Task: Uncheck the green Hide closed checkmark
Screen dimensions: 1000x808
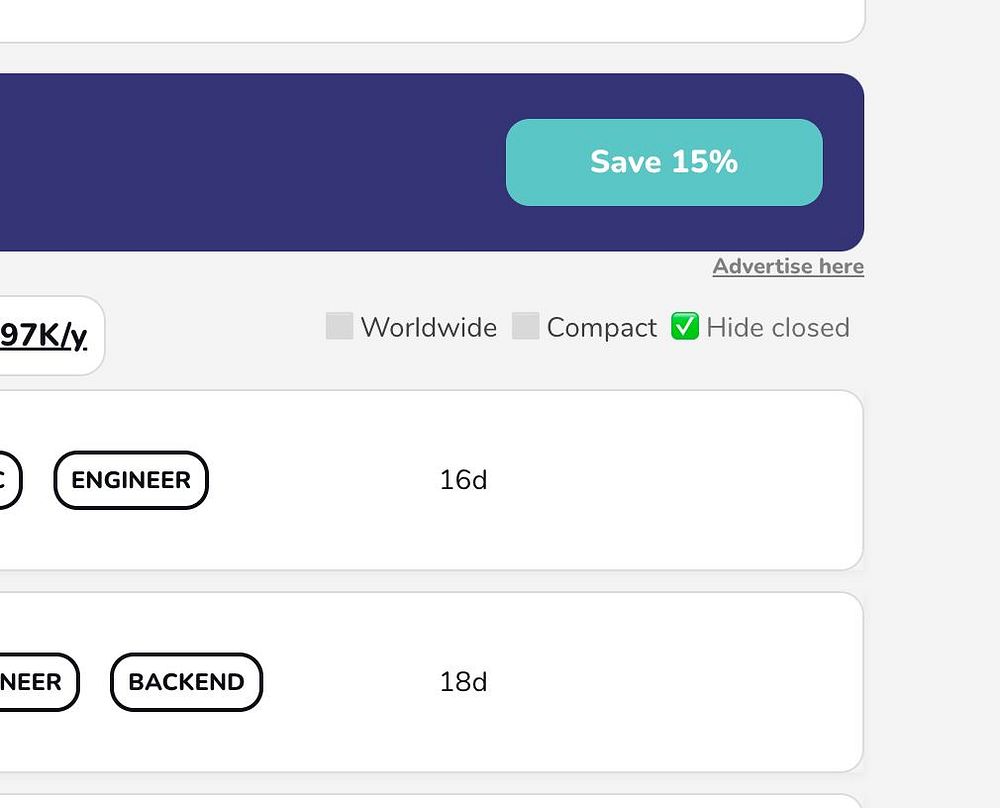Action: point(684,326)
